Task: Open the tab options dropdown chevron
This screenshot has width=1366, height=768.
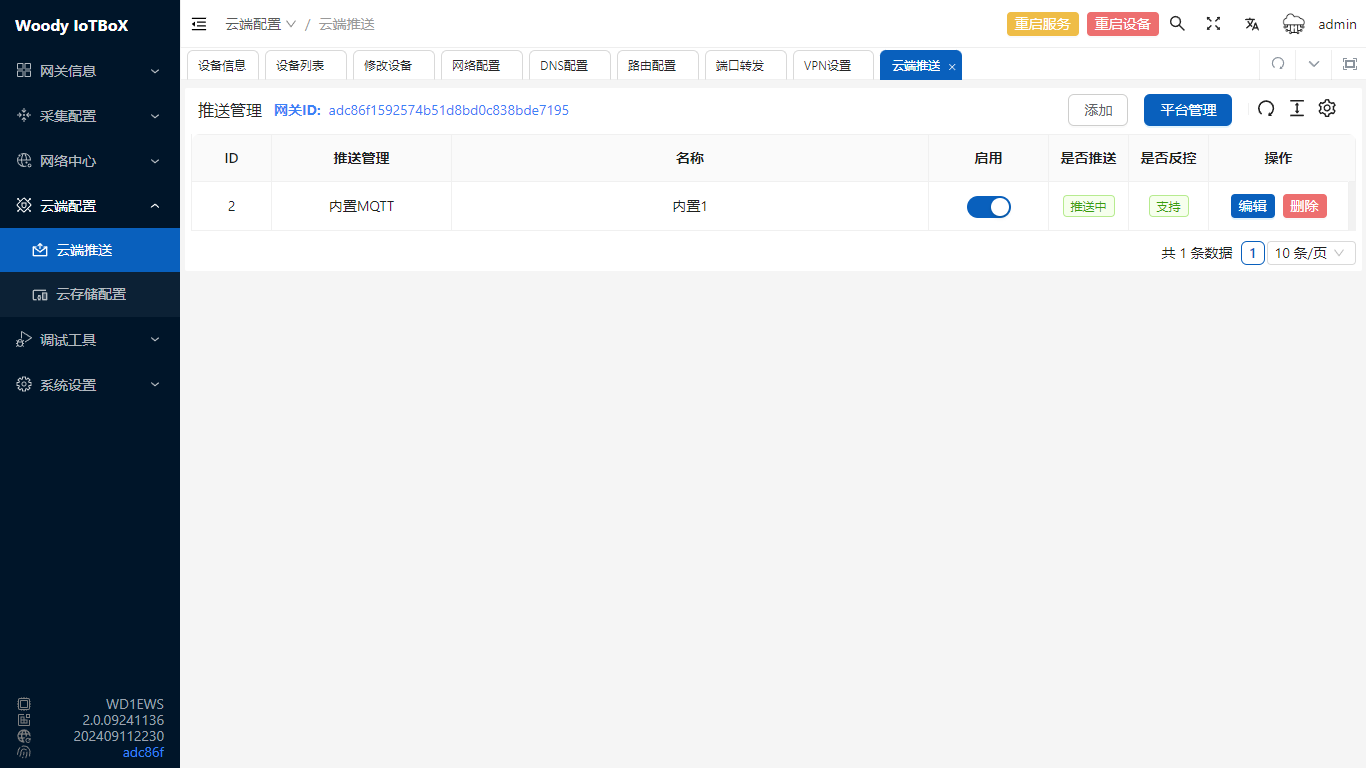Action: (1313, 64)
